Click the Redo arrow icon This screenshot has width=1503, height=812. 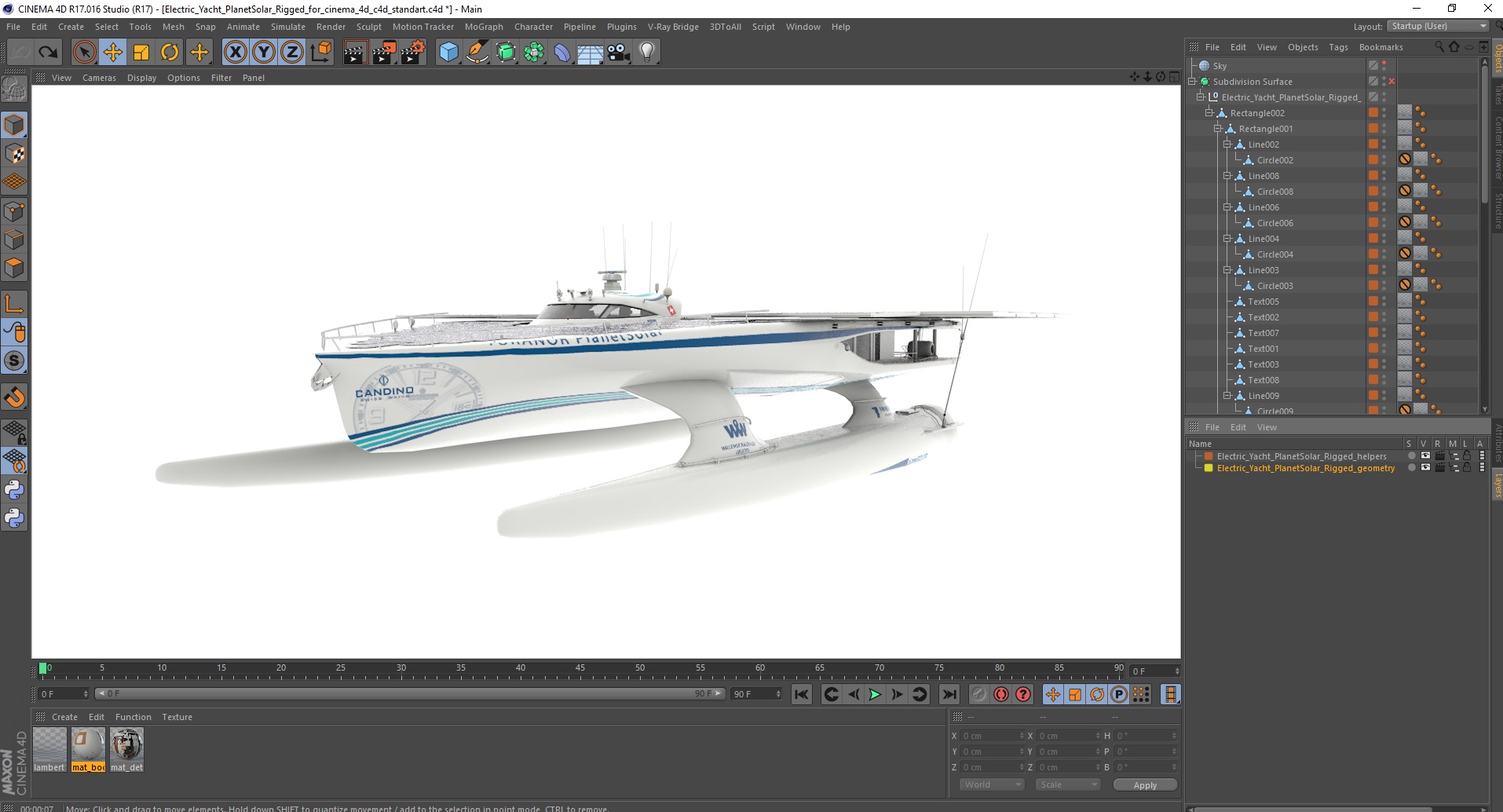click(x=48, y=53)
